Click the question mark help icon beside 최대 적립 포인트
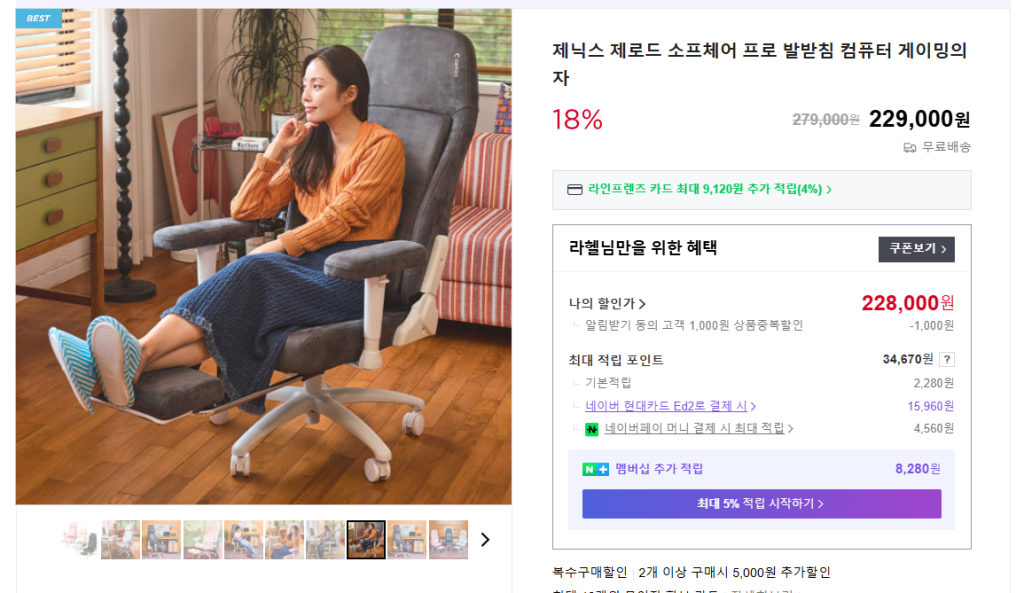The image size is (1024, 593). [946, 359]
